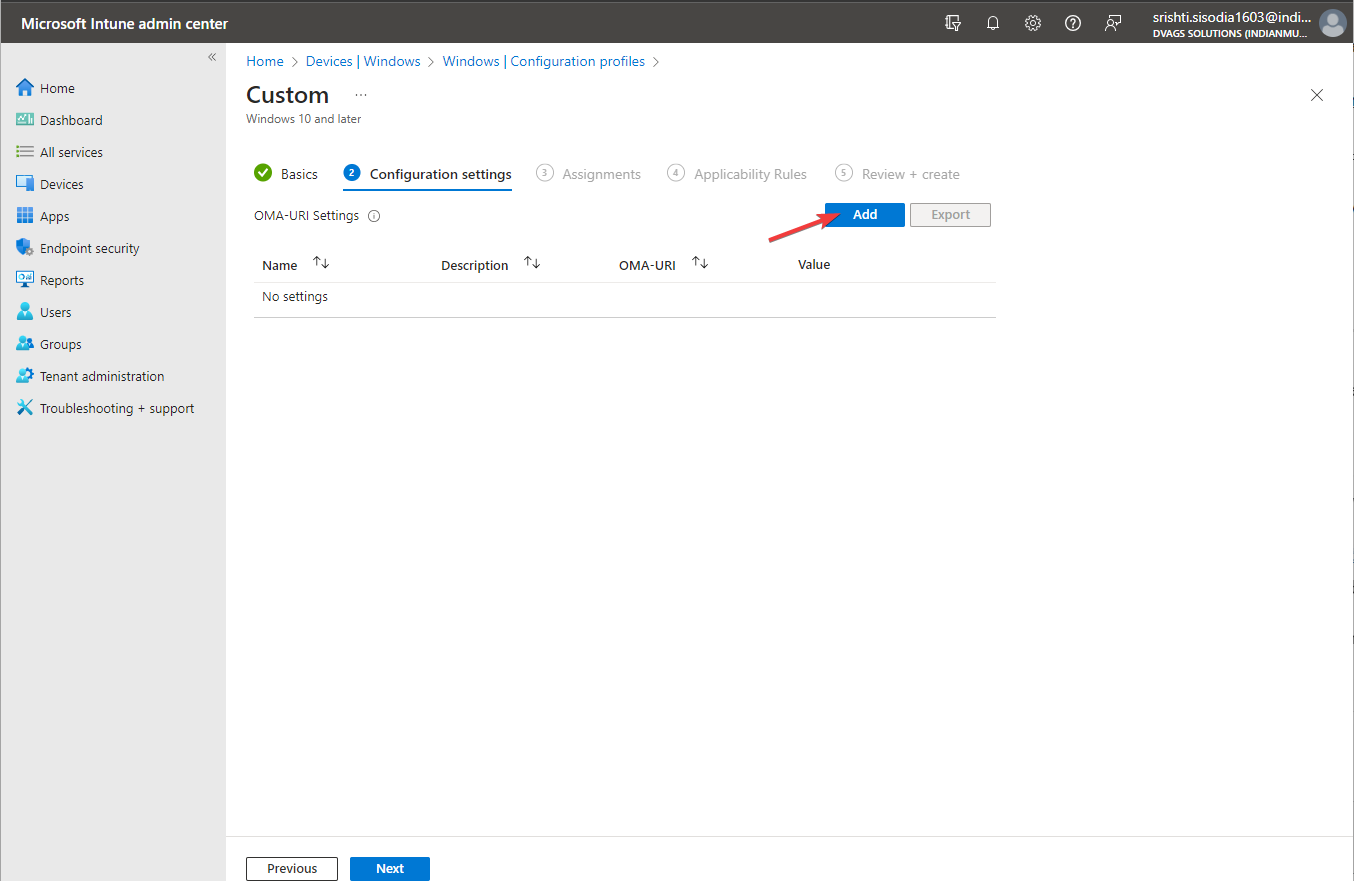Viewport: 1354px width, 881px height.
Task: Select the Endpoint security shield icon
Action: 24,247
